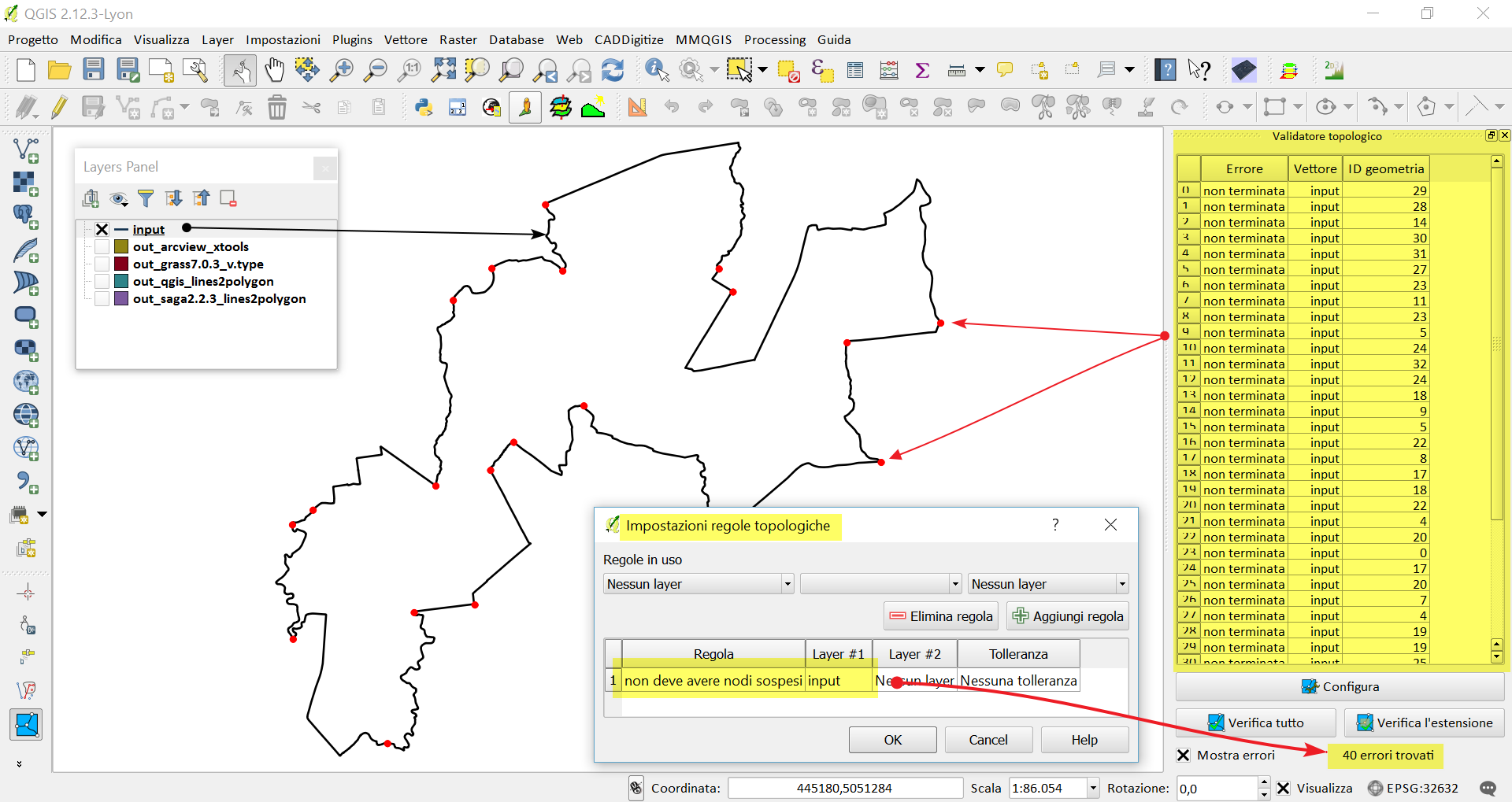Screen dimensions: 1512x802
Task: Toggle the Mostra errori checkbox
Action: 1183,755
